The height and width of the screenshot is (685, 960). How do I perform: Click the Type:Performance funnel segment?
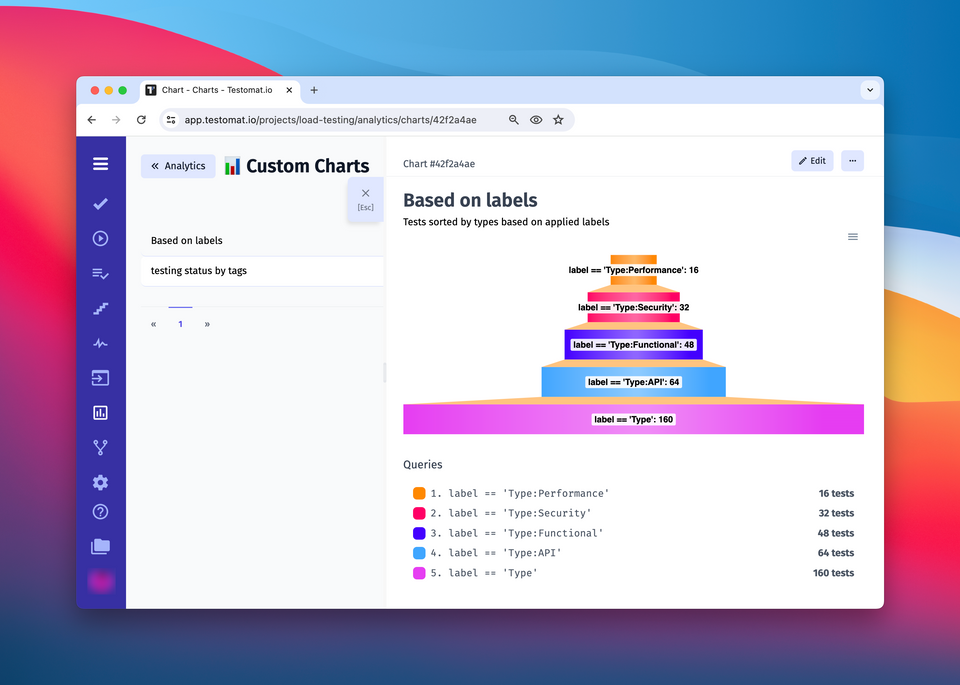[634, 270]
